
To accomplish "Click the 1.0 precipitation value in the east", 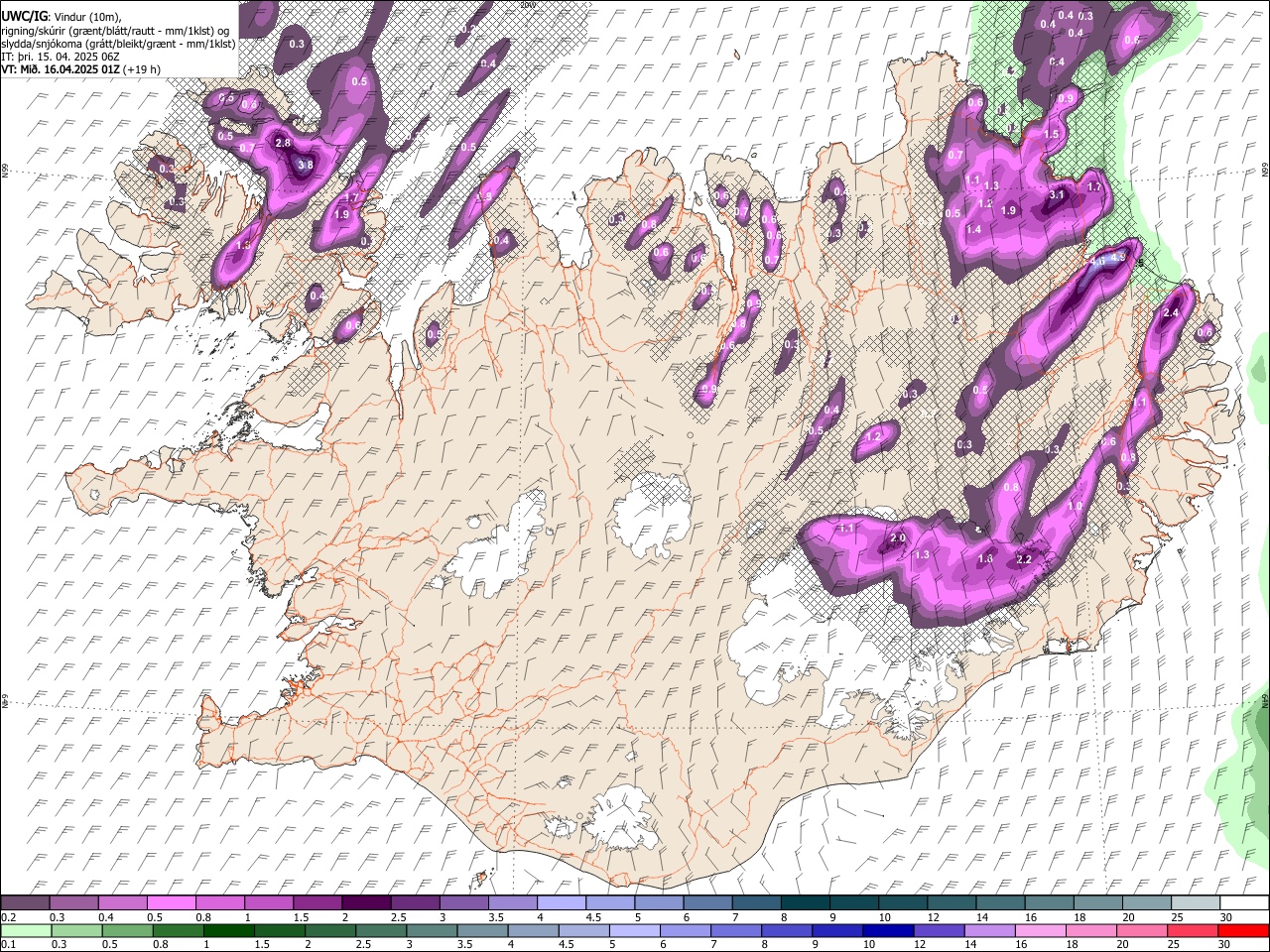I will (1075, 506).
